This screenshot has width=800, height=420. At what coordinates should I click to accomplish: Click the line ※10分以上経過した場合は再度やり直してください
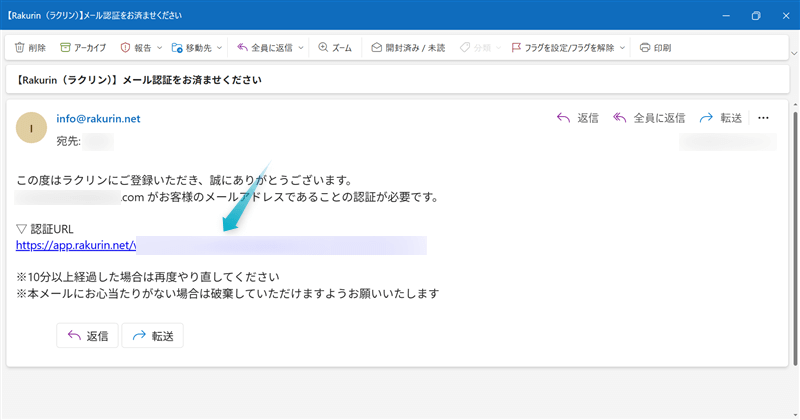click(148, 277)
